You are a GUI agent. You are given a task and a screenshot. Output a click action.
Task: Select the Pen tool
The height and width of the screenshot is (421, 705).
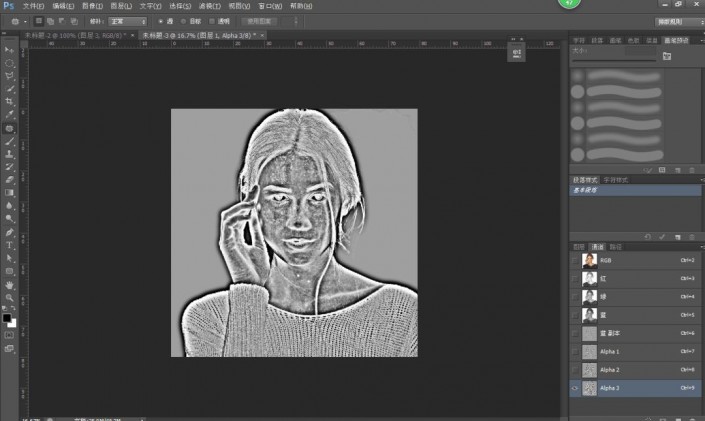tap(10, 232)
